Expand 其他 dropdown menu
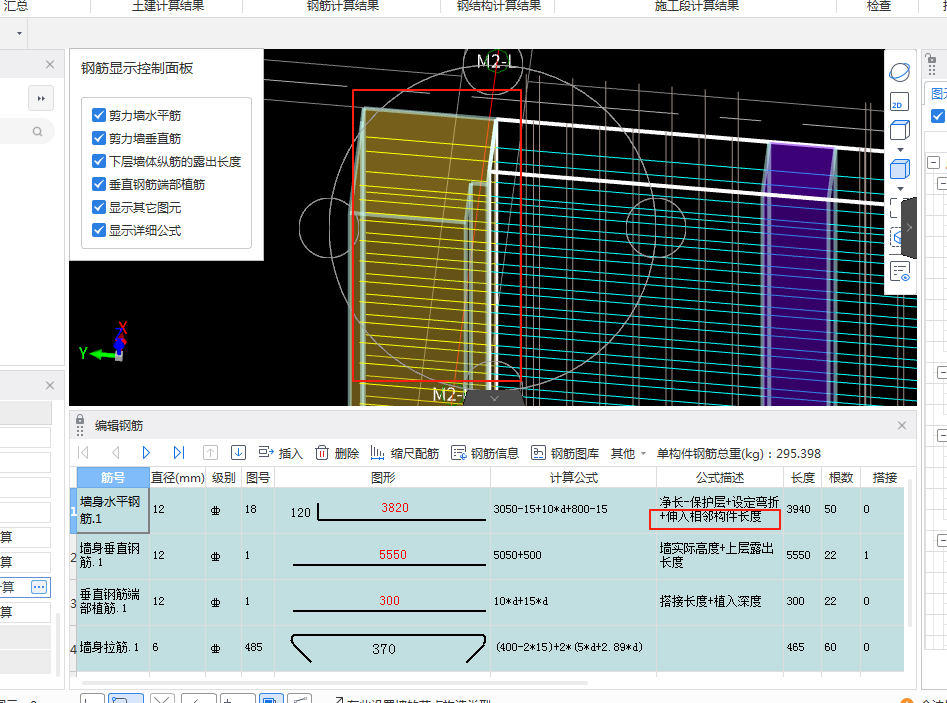The width and height of the screenshot is (947, 703). pyautogui.click(x=628, y=453)
